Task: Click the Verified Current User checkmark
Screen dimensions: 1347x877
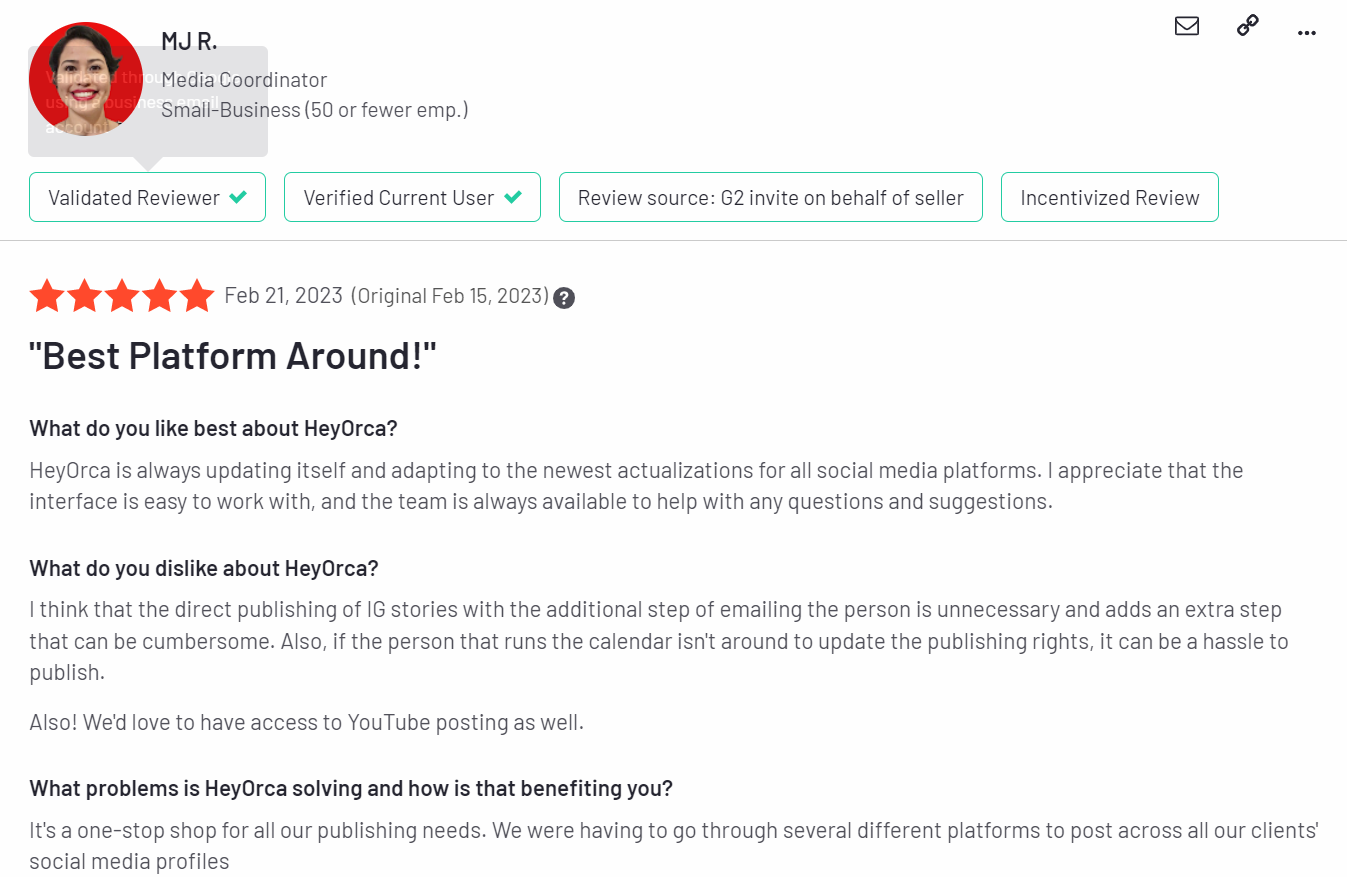Action: [x=512, y=198]
